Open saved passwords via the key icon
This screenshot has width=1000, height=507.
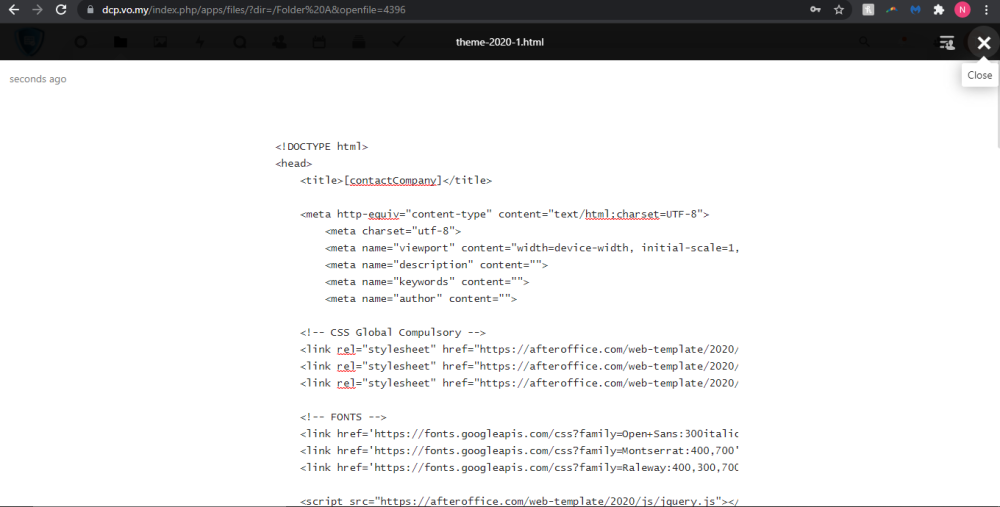pos(817,10)
